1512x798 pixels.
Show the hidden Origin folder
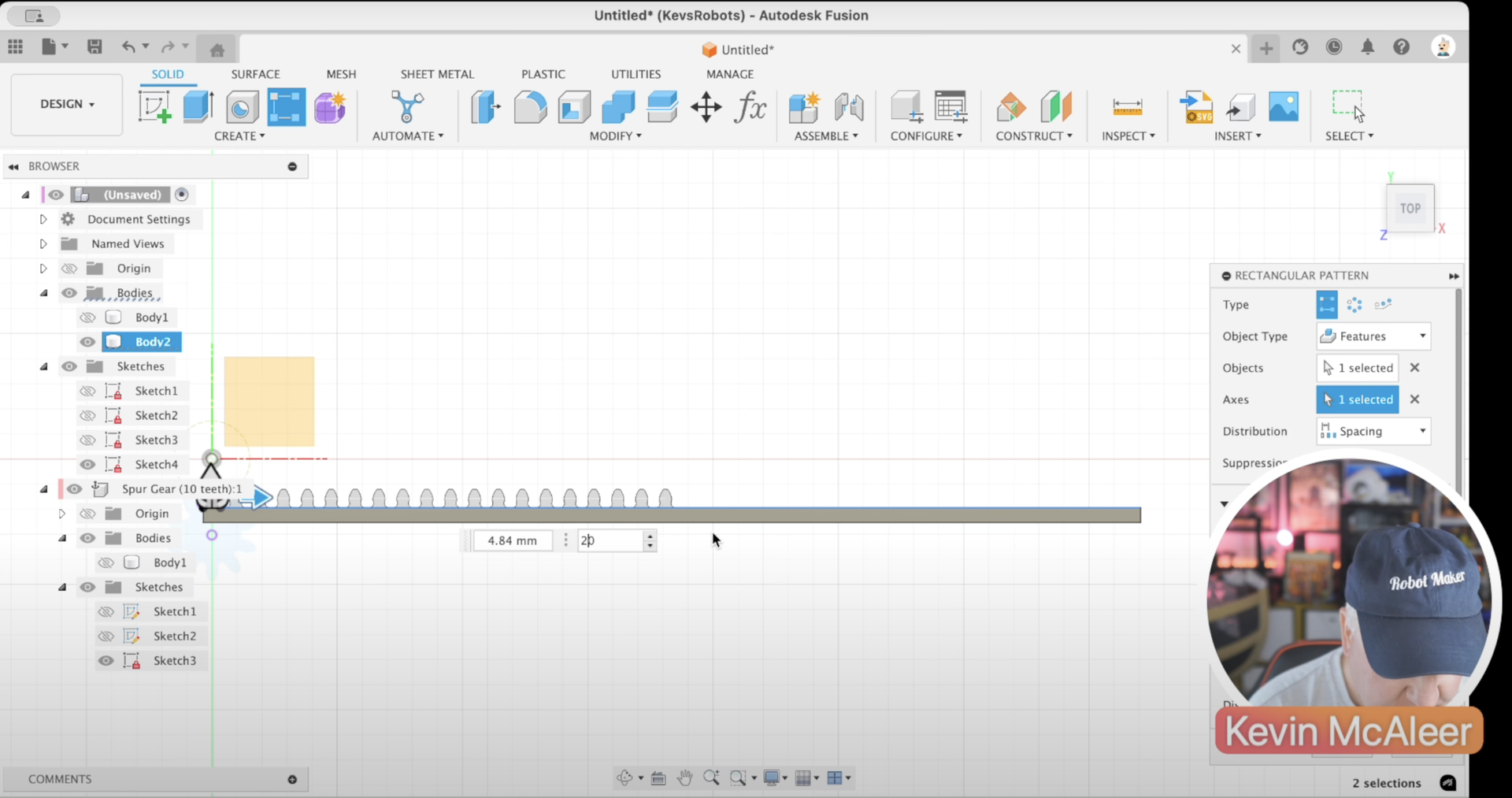click(69, 269)
